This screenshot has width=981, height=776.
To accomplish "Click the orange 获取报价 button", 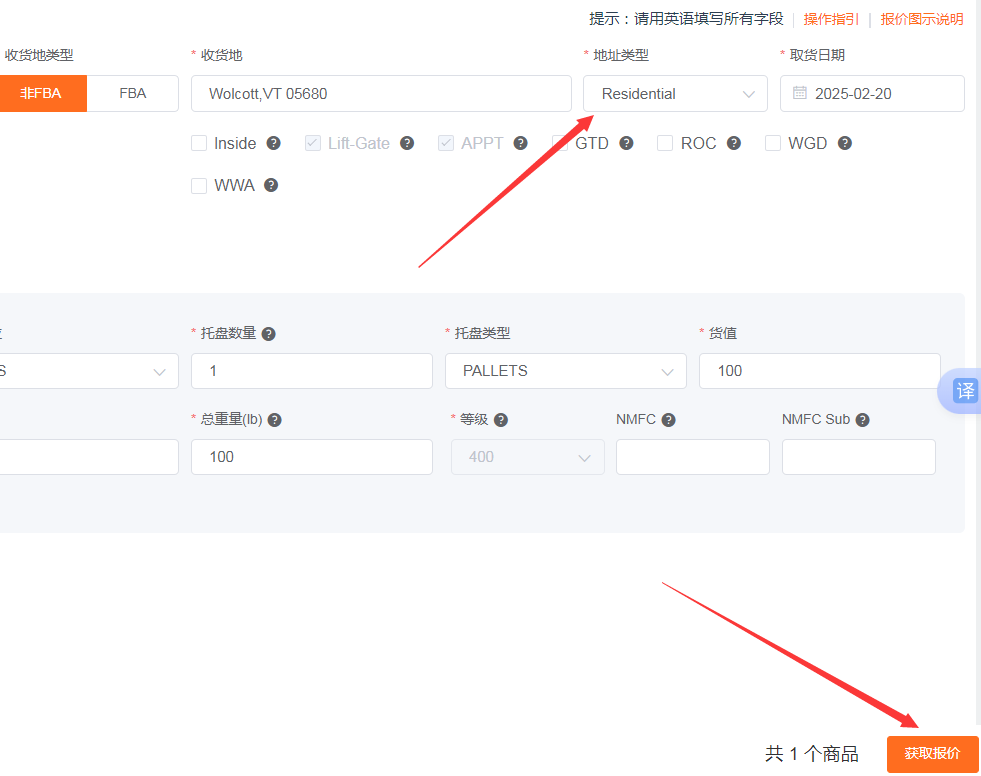I will (x=932, y=754).
